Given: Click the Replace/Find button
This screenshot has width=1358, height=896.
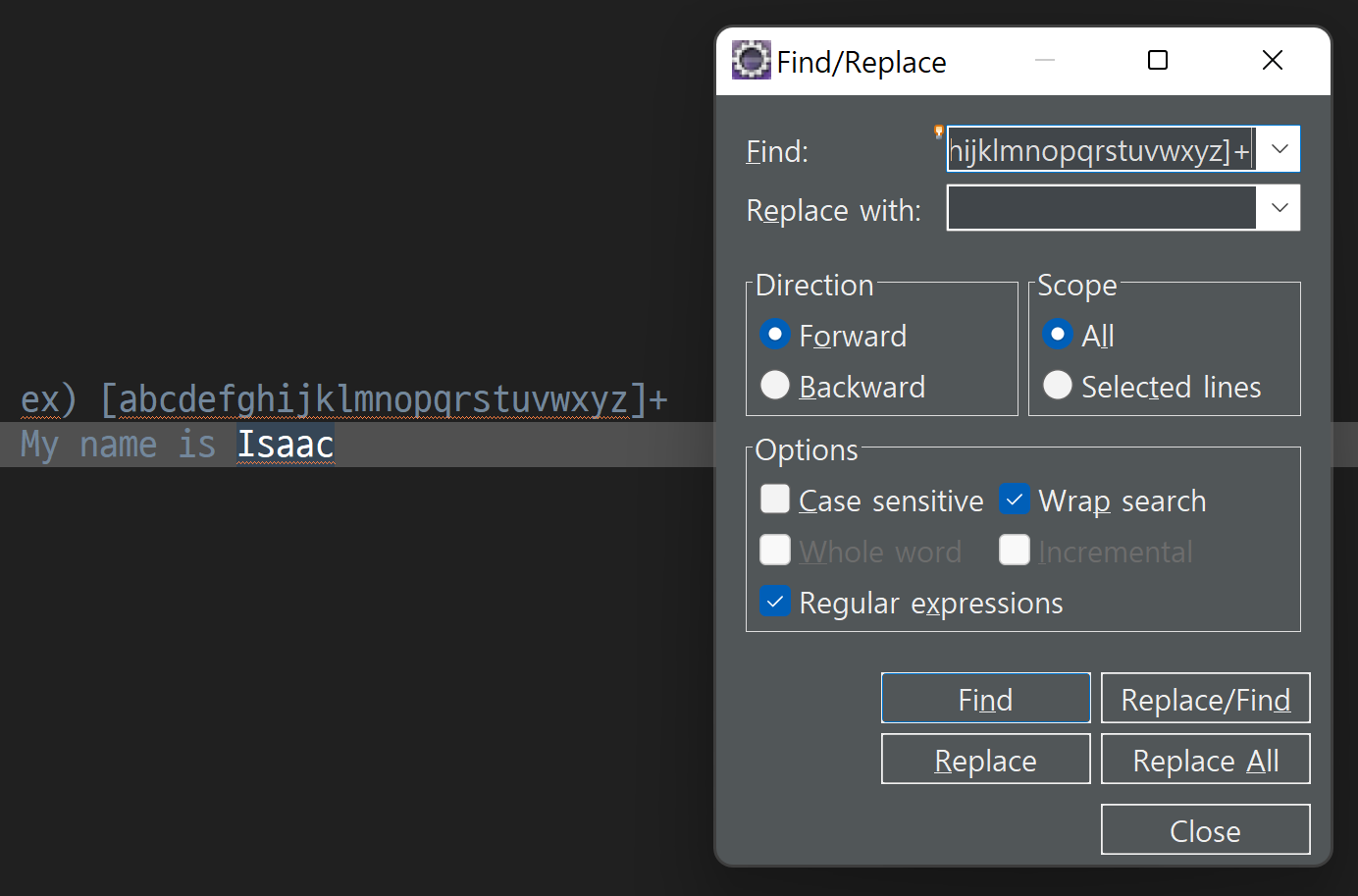Looking at the screenshot, I should pyautogui.click(x=1206, y=699).
